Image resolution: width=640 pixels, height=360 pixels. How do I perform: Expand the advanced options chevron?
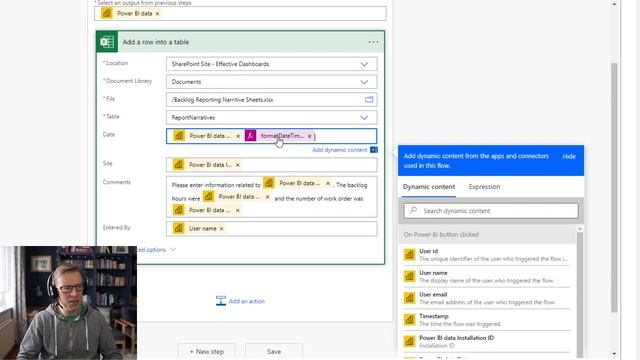point(173,249)
